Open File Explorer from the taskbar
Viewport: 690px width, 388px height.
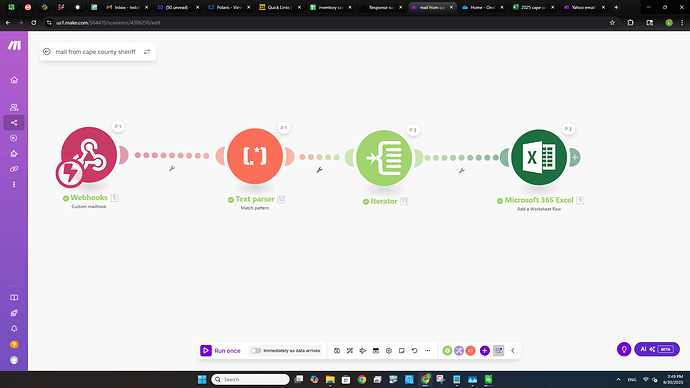(x=330, y=379)
